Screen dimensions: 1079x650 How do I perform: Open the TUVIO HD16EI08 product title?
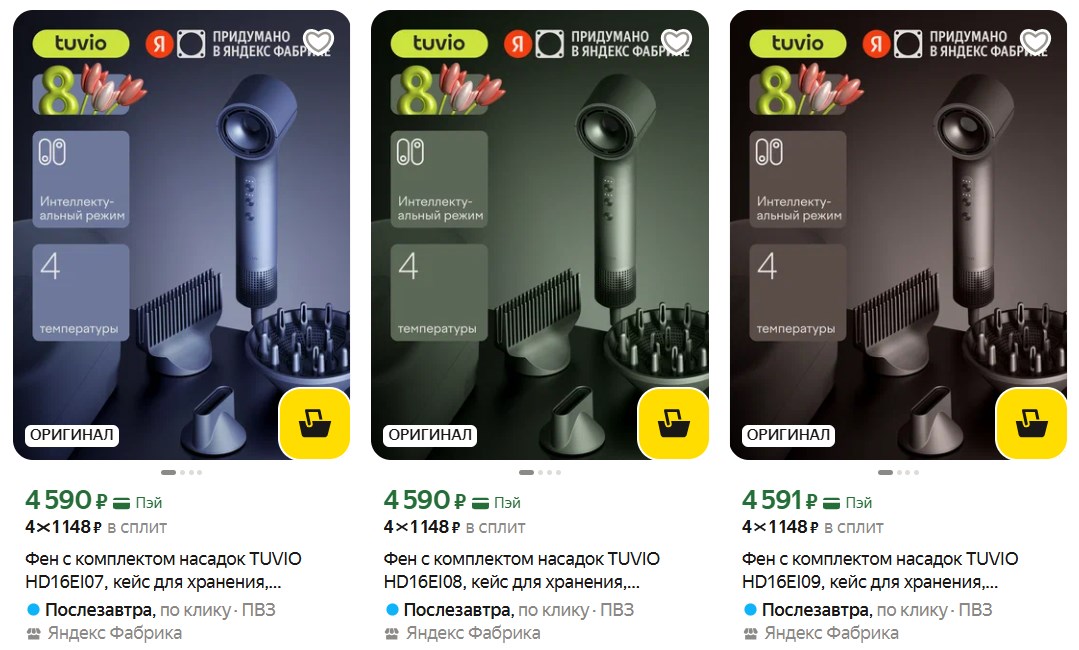pyautogui.click(x=522, y=570)
